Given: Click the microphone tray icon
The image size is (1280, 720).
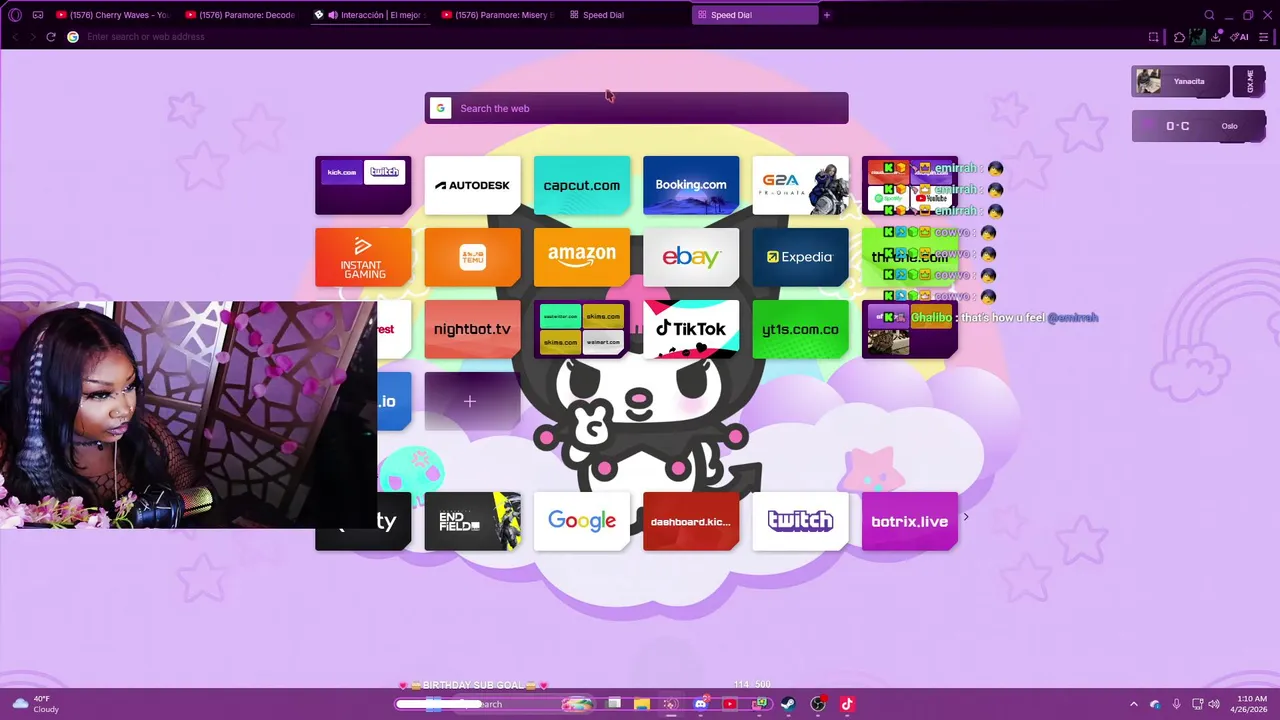Looking at the screenshot, I should click(x=1176, y=704).
